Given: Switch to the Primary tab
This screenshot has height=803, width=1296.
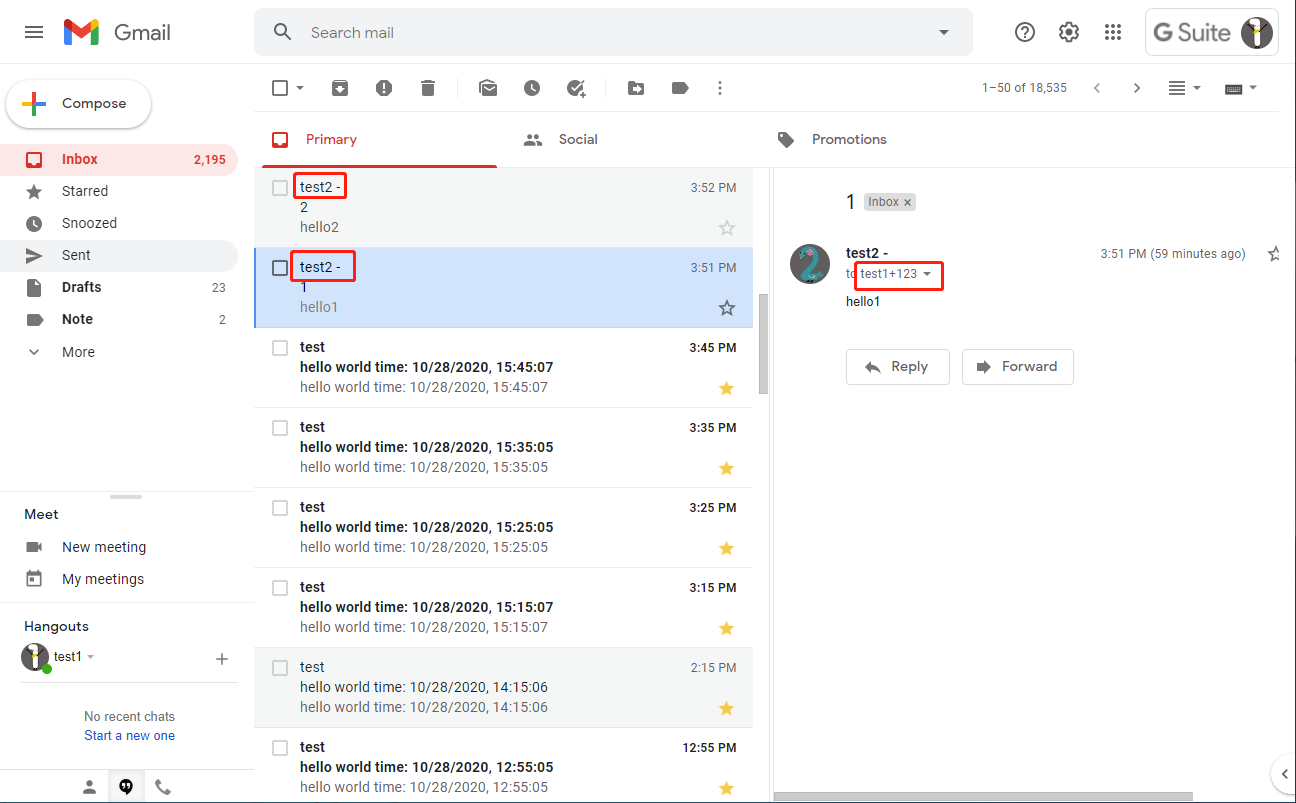Looking at the screenshot, I should click(x=379, y=140).
